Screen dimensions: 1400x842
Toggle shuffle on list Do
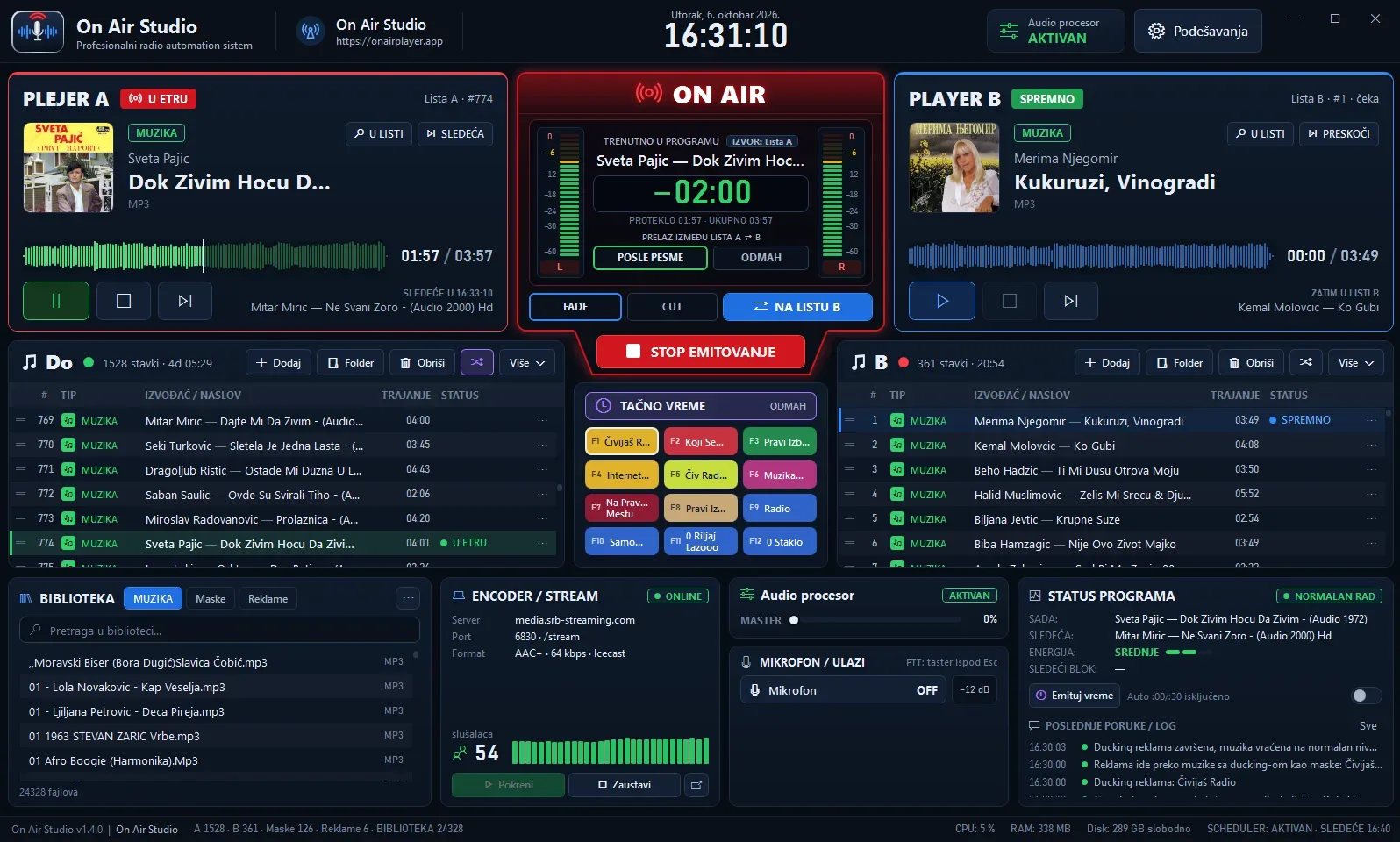point(477,362)
